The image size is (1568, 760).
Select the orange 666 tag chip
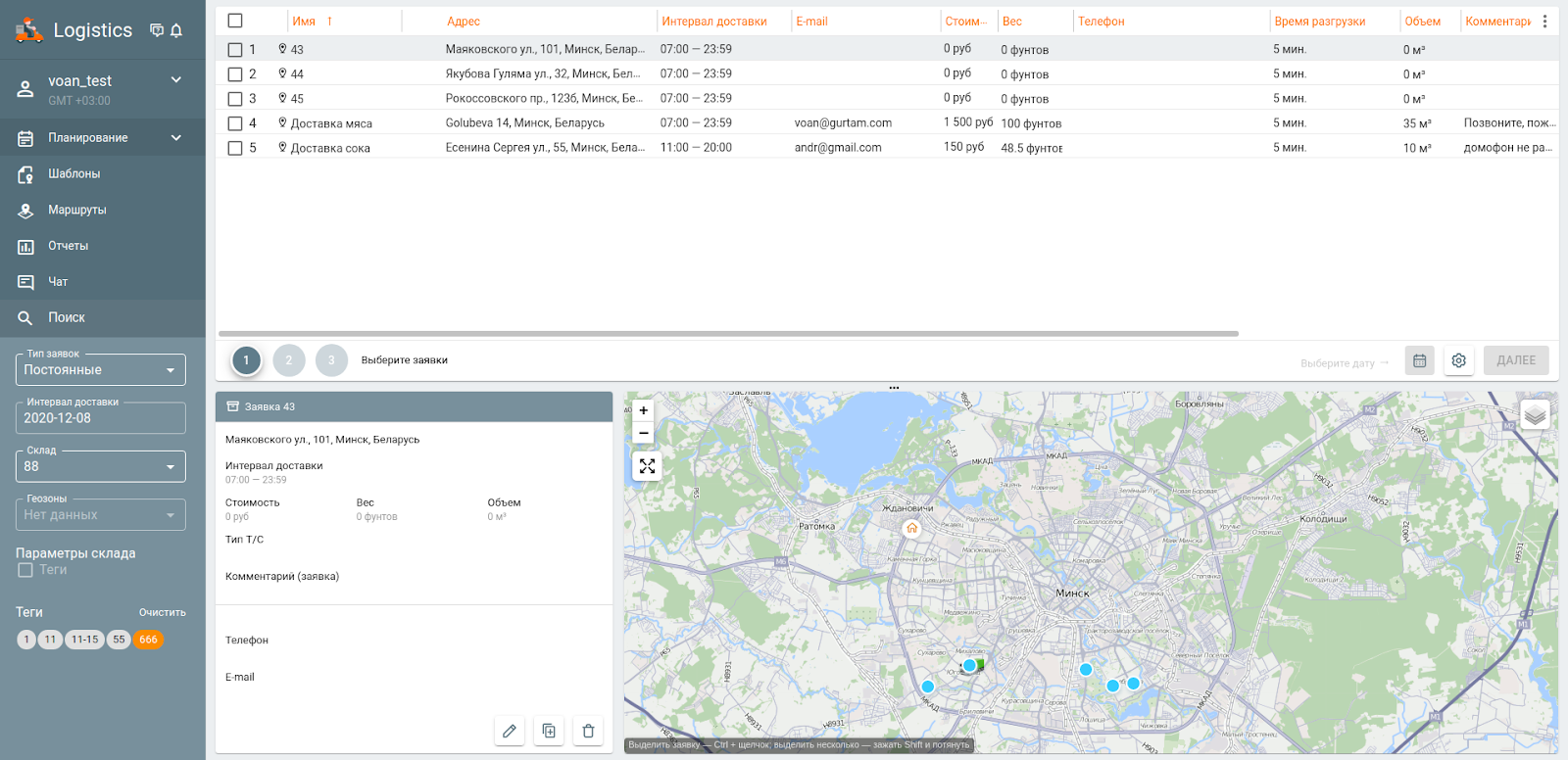pyautogui.click(x=148, y=640)
